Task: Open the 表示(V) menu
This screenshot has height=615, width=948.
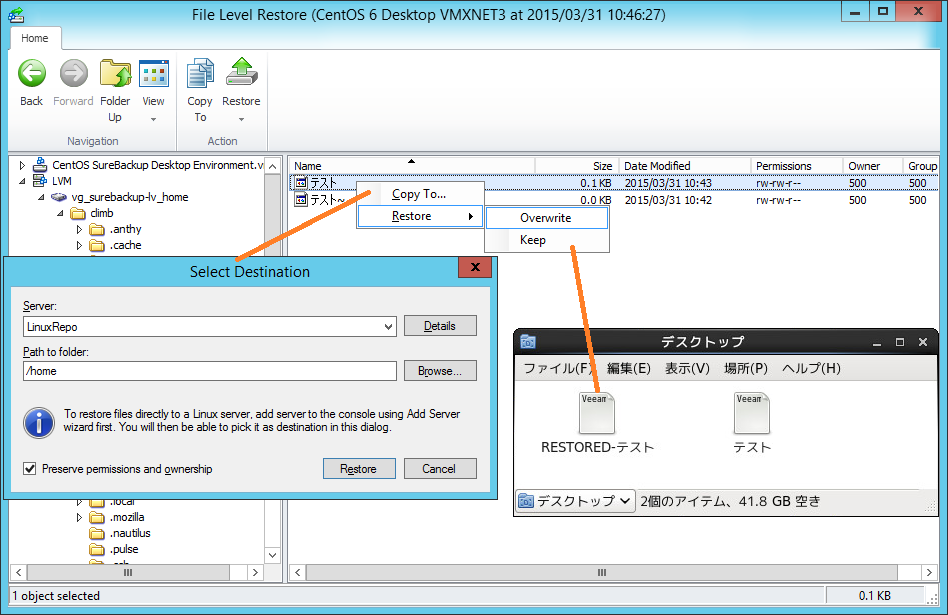Action: (x=687, y=368)
